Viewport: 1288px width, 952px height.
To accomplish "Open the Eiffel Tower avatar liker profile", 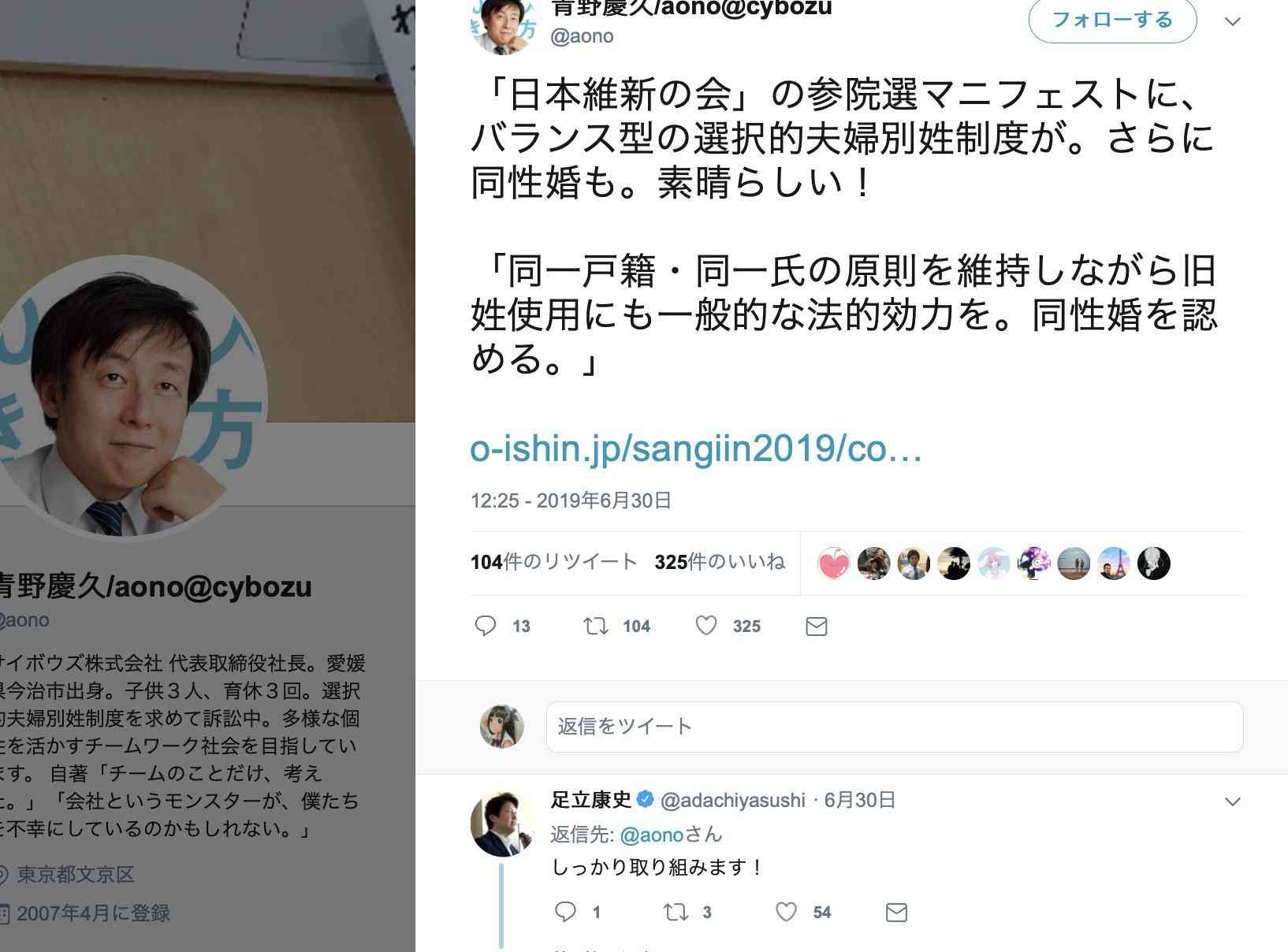I will tap(1114, 563).
